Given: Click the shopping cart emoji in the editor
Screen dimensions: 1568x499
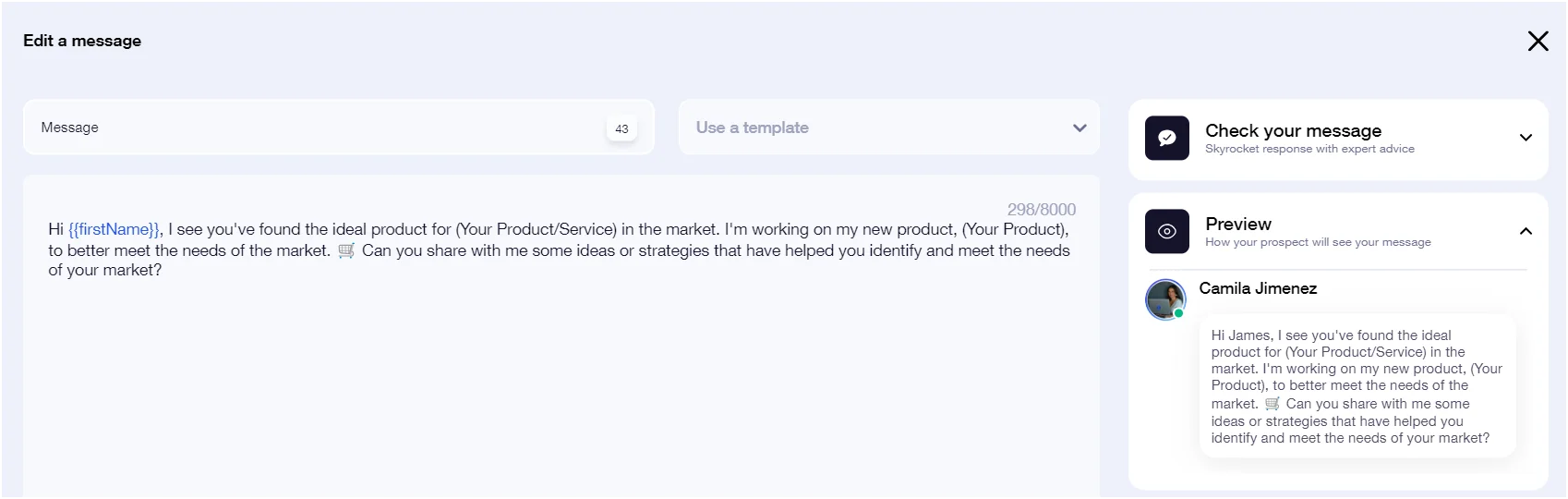Looking at the screenshot, I should click(346, 250).
